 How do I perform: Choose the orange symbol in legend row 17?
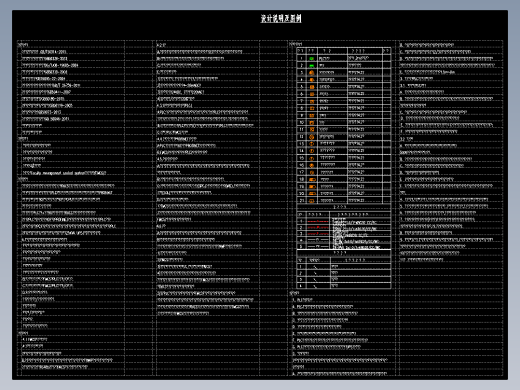(x=312, y=172)
